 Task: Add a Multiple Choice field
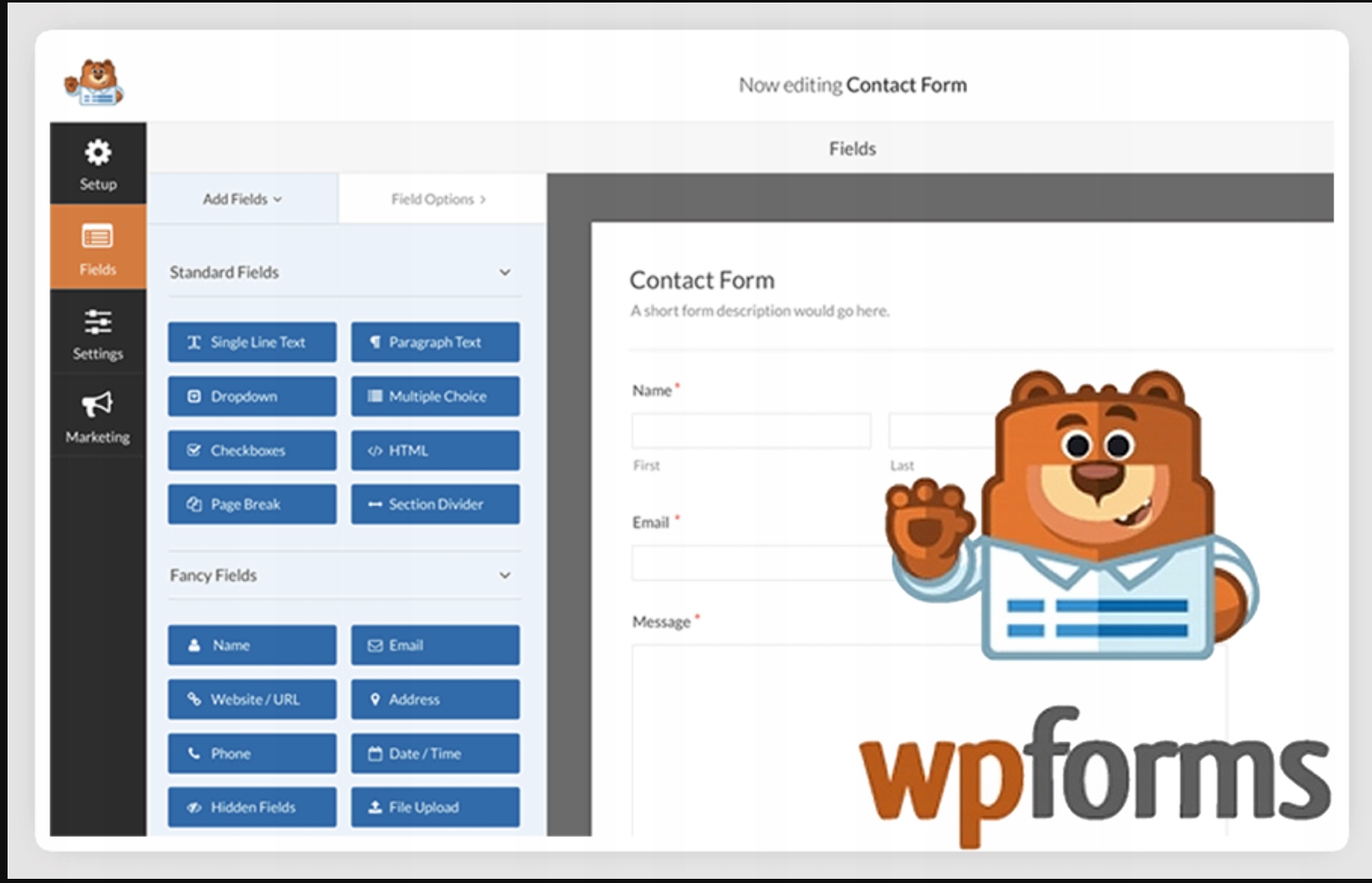(435, 396)
